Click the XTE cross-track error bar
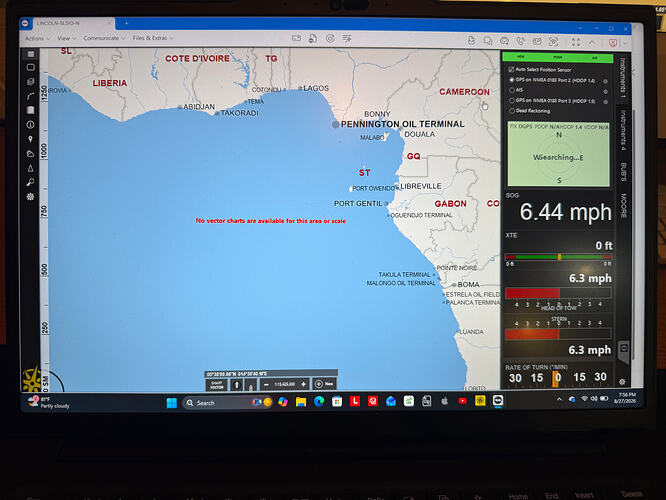 coord(558,257)
